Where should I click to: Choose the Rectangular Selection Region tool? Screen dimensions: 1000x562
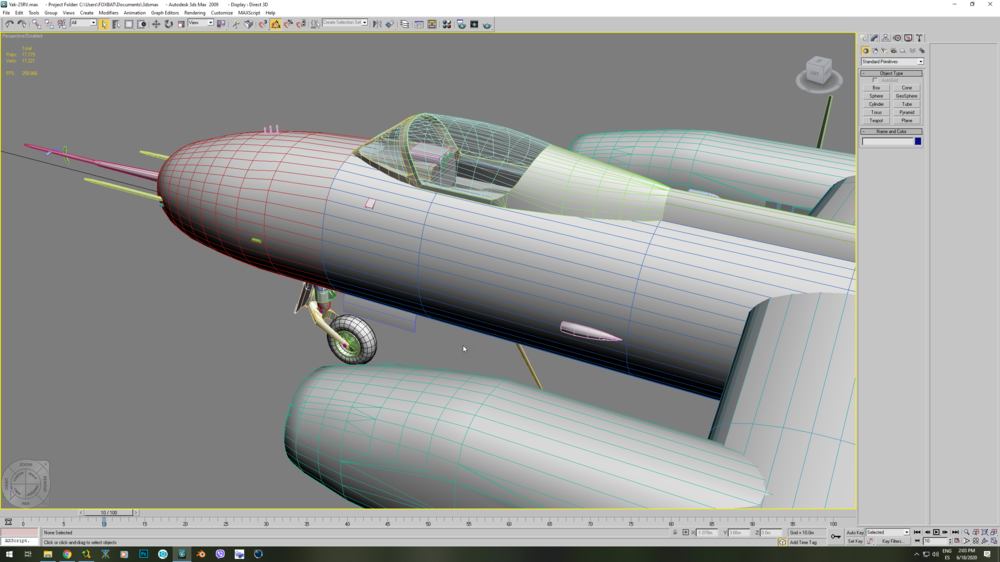click(x=129, y=24)
